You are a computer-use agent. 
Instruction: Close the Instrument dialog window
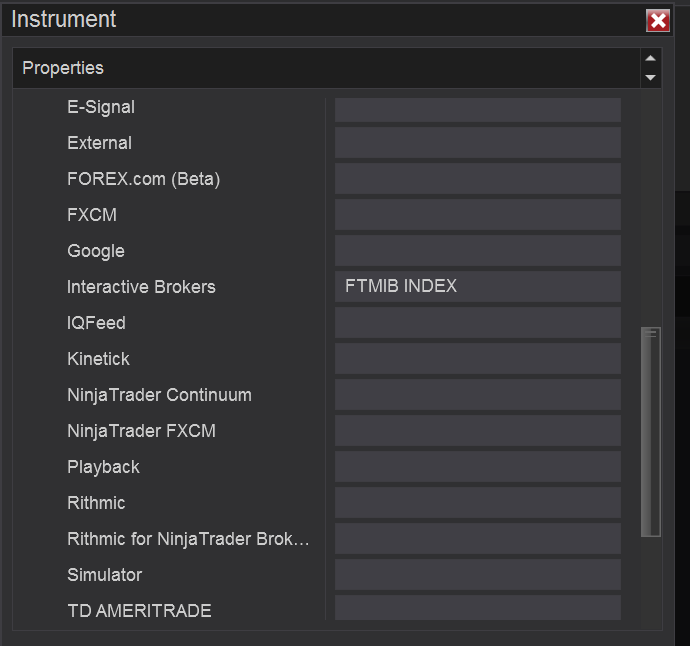tap(658, 21)
